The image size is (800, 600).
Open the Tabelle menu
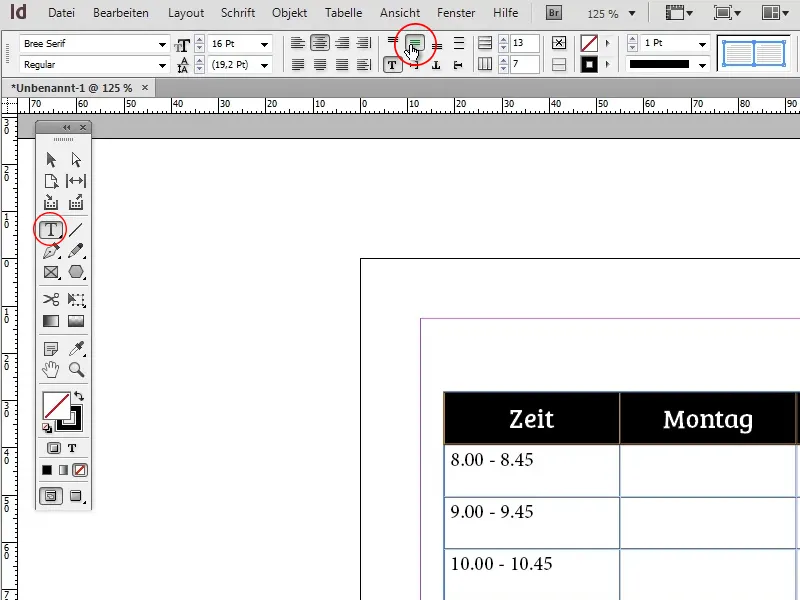[343, 13]
